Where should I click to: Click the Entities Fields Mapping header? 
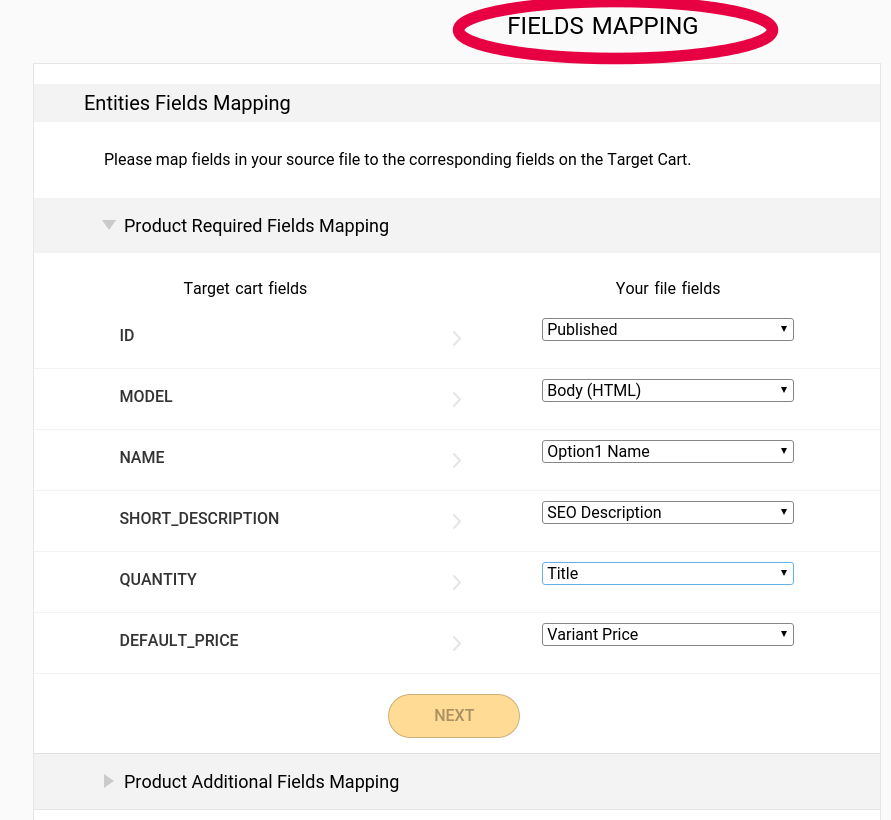(187, 103)
